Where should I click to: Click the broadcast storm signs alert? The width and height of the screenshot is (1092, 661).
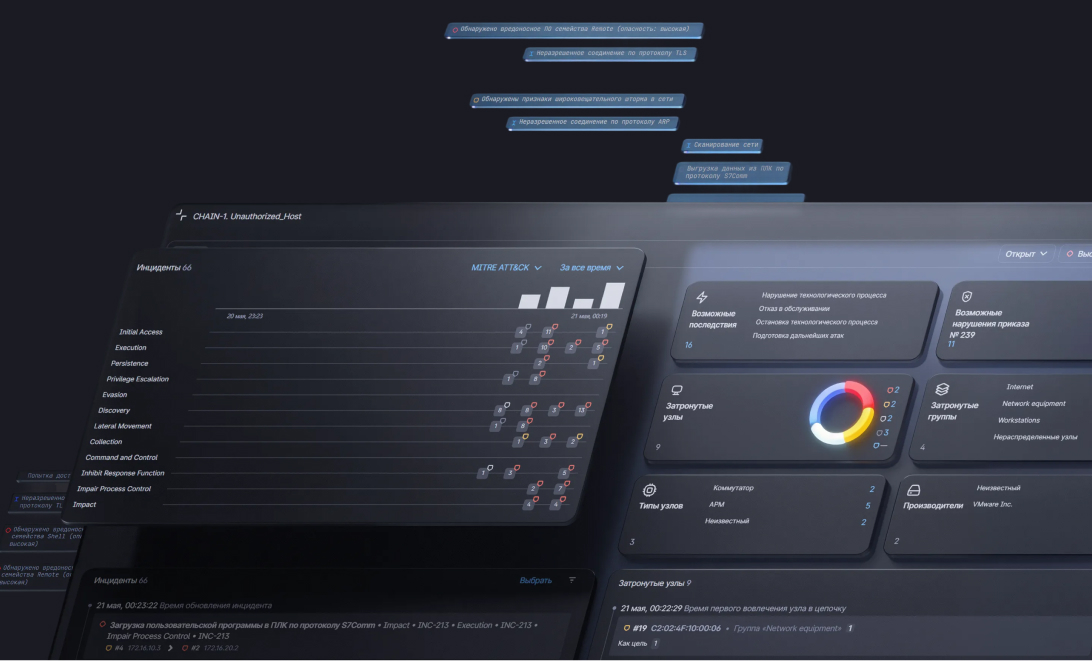click(x=577, y=100)
